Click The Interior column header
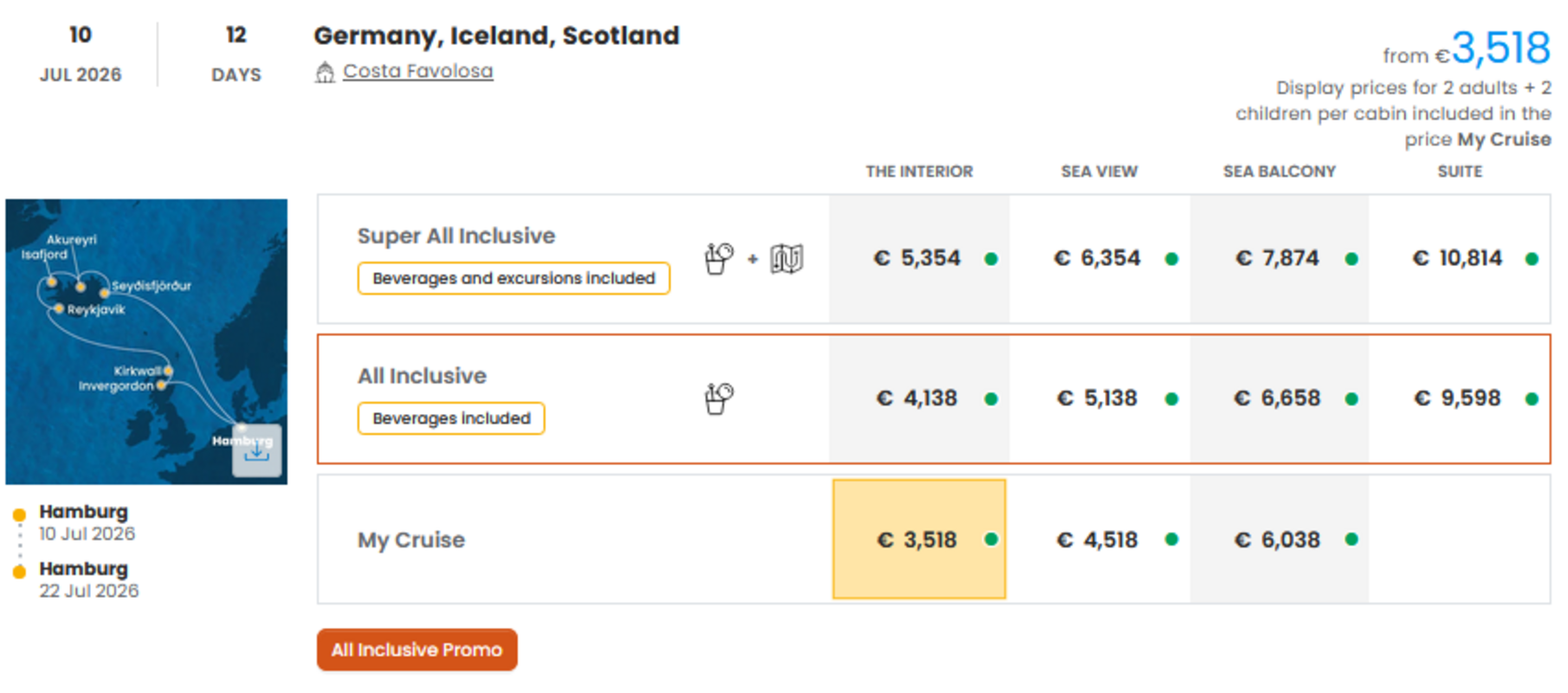The height and width of the screenshot is (693, 1568). coord(919,172)
